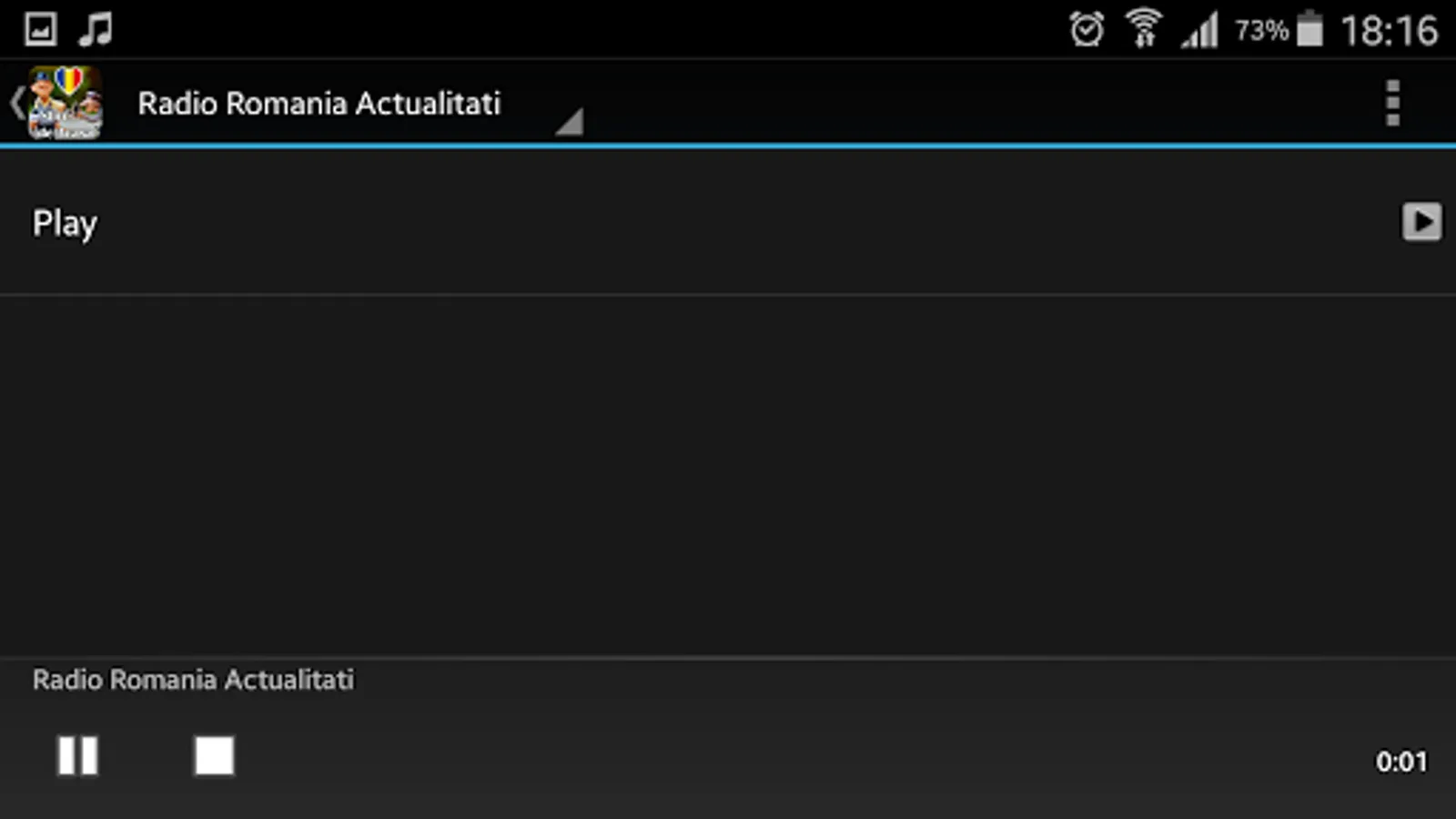Tap the Wi-Fi status icon
Image resolution: width=1456 pixels, height=819 pixels.
click(1143, 28)
